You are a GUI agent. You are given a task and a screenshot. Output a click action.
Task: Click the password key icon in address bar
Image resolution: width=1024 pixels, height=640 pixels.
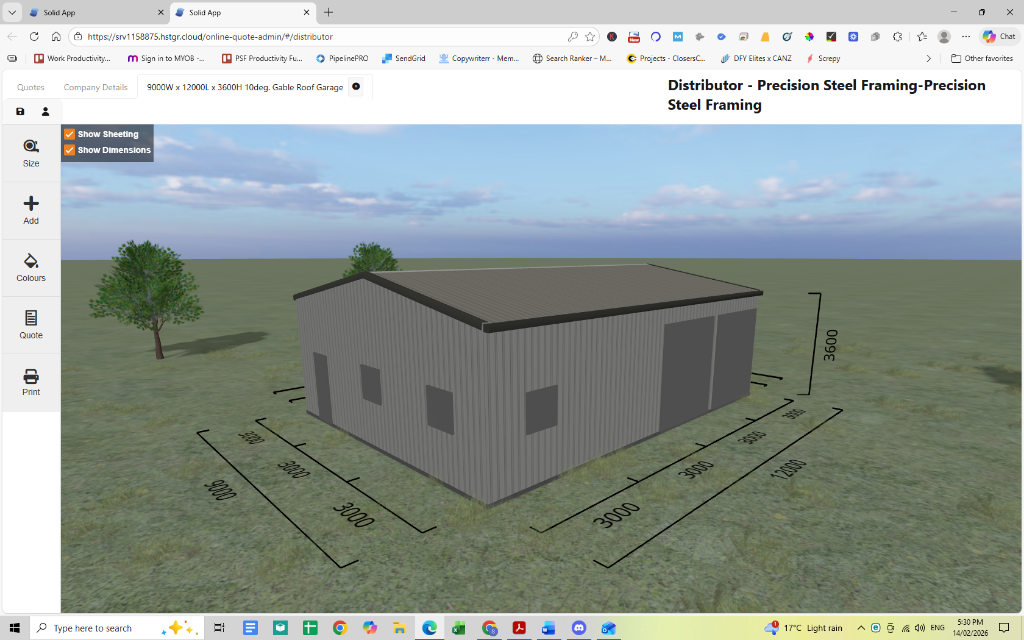(x=573, y=37)
